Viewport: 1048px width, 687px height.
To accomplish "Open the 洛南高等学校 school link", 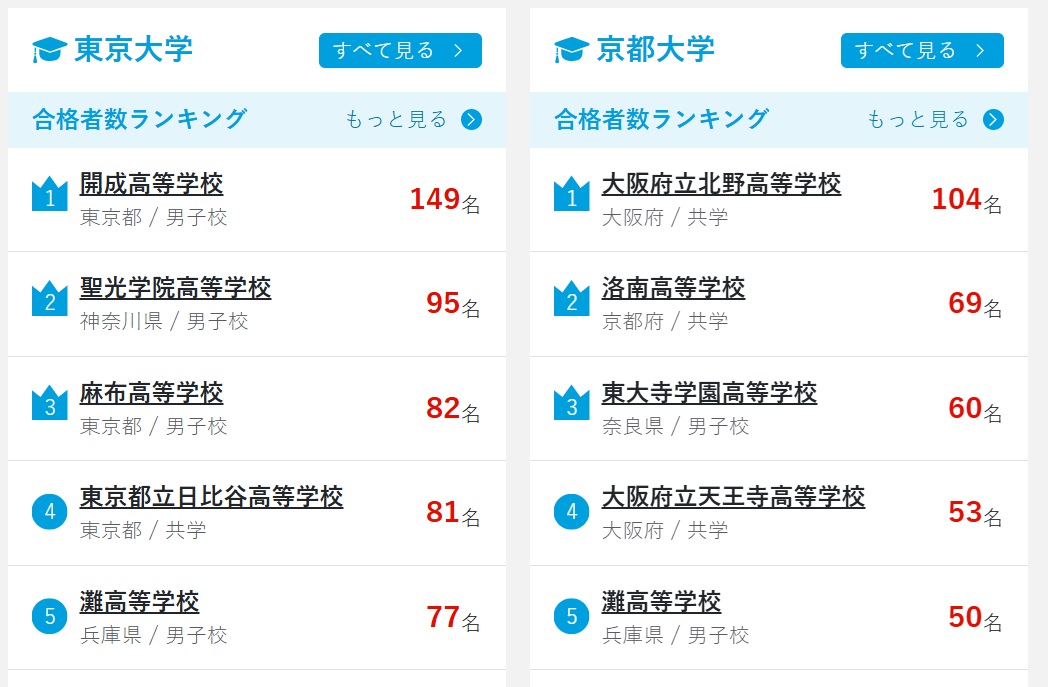I will pos(673,289).
